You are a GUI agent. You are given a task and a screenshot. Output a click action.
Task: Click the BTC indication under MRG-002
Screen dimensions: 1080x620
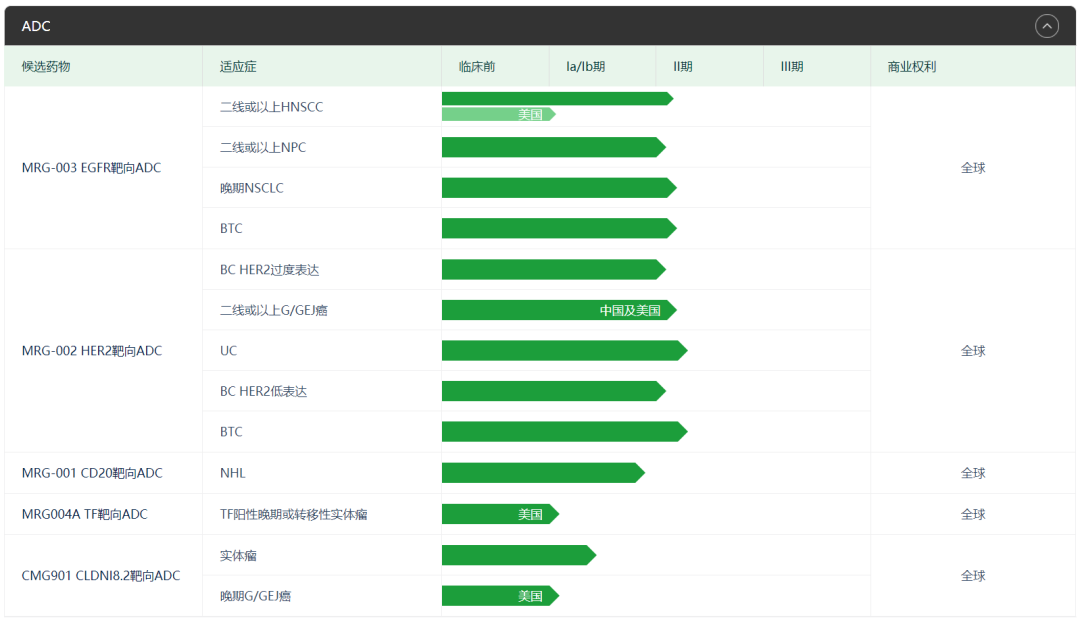coord(231,432)
